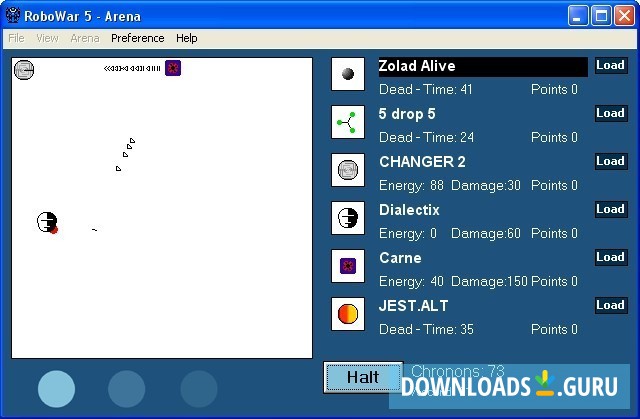This screenshot has height=419, width=640.
Task: Select the JEST.ALT robot icon
Action: [348, 314]
